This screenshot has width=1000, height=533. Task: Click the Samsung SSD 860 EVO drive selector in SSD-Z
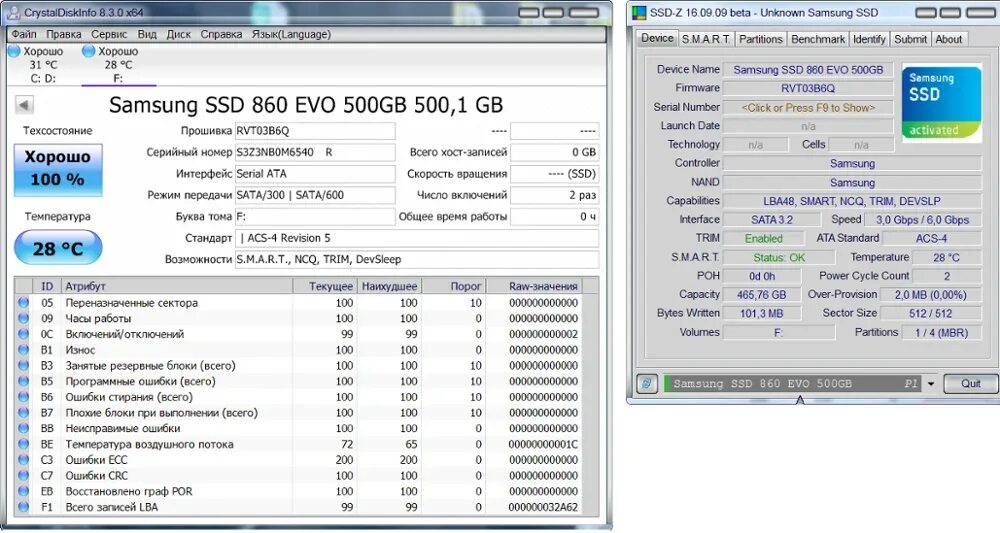tap(793, 384)
